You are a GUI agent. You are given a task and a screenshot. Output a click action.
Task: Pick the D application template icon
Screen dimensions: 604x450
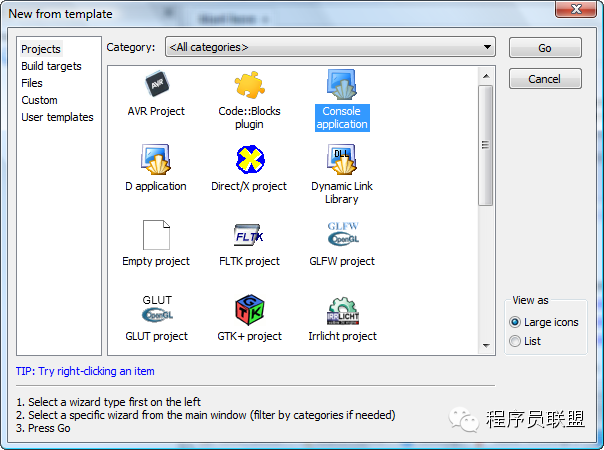coord(156,159)
